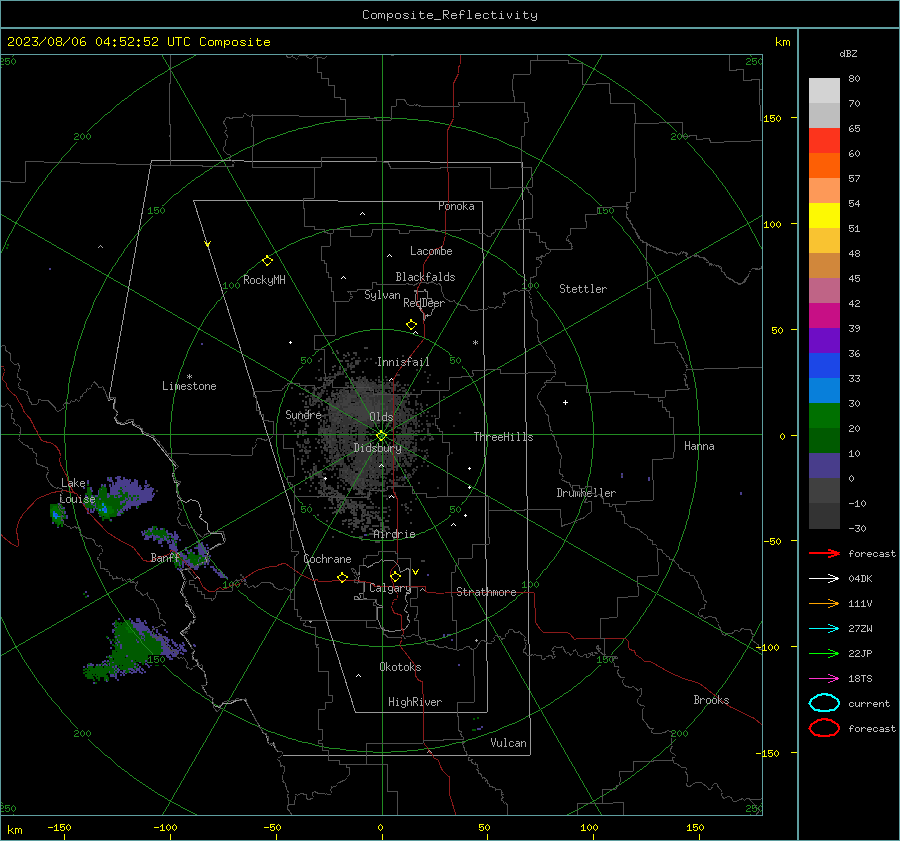Click the Drumheller city label
The height and width of the screenshot is (841, 900).
[586, 493]
